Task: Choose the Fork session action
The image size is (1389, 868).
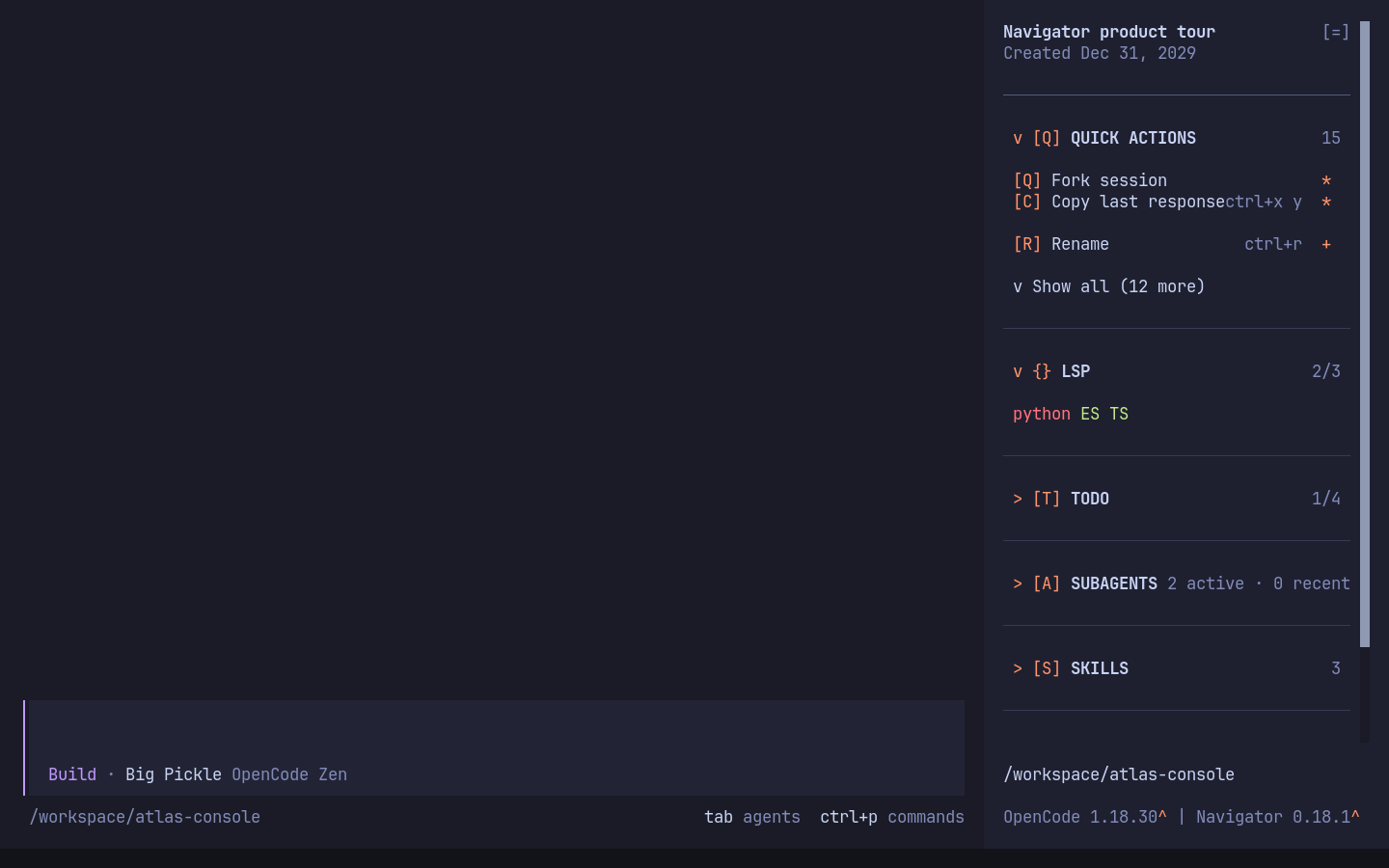Action: coord(1109,180)
